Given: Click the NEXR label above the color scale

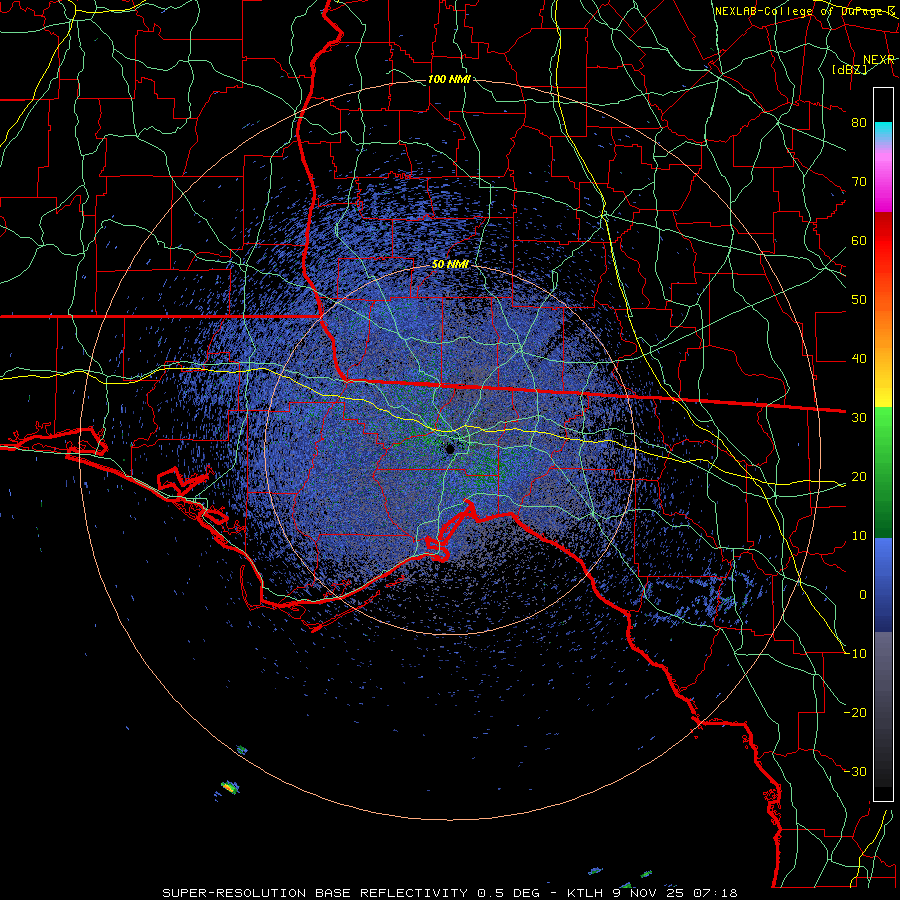Looking at the screenshot, I should 879,60.
